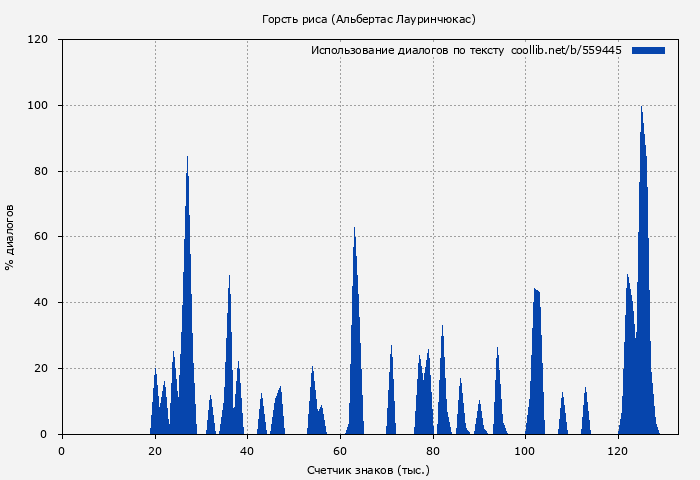Click the blue legend color swatch
700x480 pixels.
coord(648,50)
